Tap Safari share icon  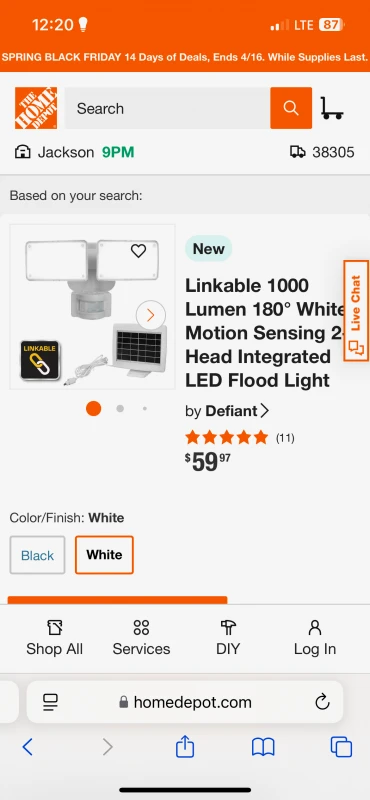tap(185, 747)
